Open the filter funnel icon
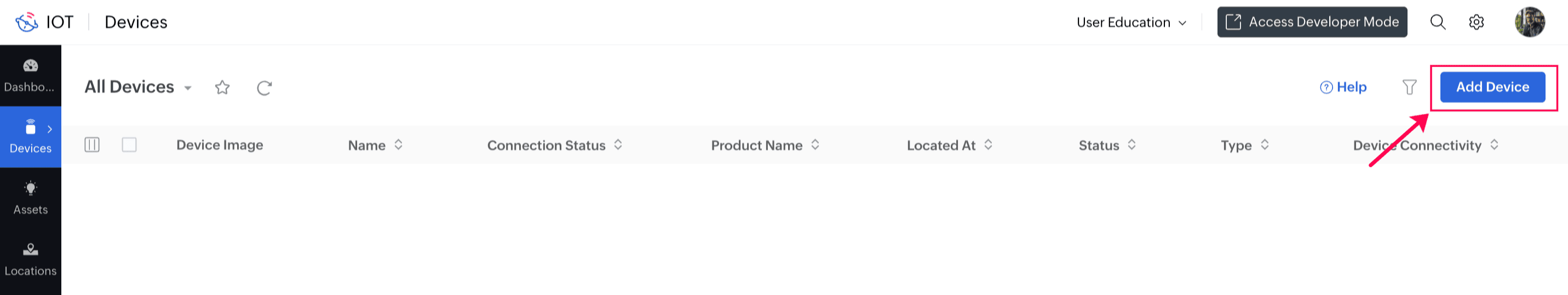1568x295 pixels. [x=1409, y=88]
